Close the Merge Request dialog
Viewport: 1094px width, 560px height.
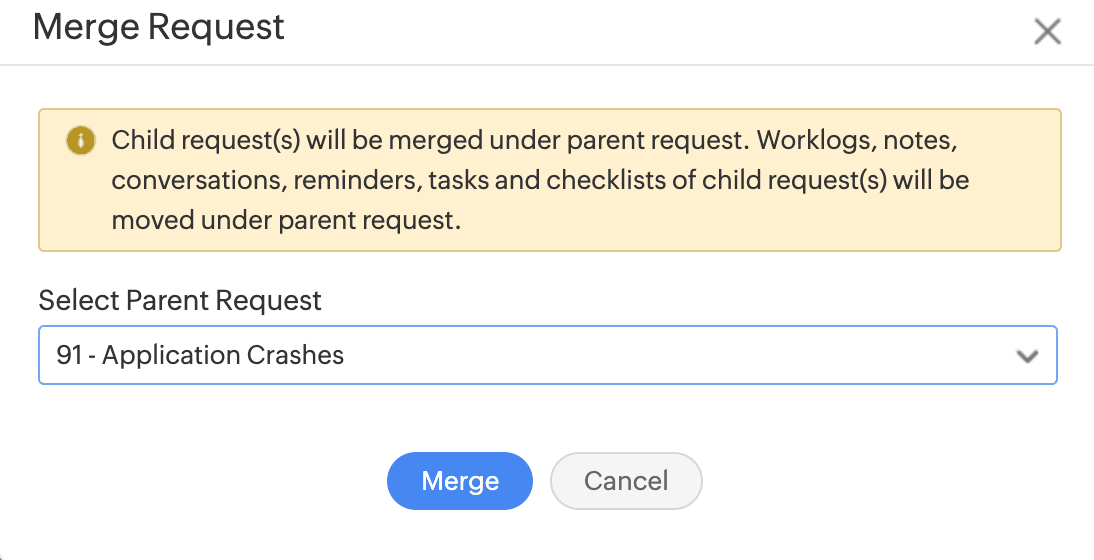[x=1047, y=32]
